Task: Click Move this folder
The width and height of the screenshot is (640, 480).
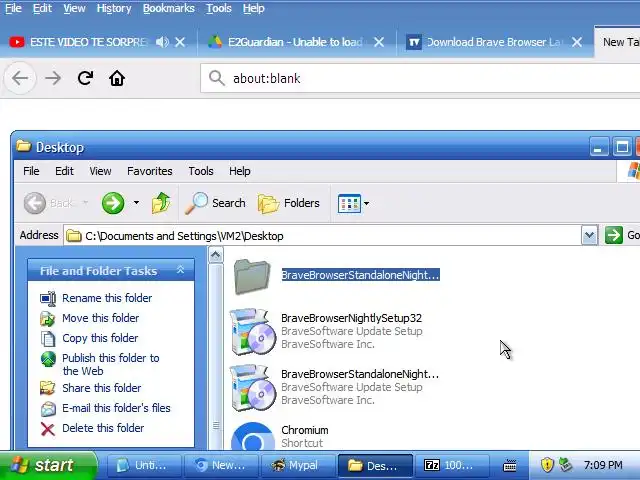Action: click(x=100, y=318)
